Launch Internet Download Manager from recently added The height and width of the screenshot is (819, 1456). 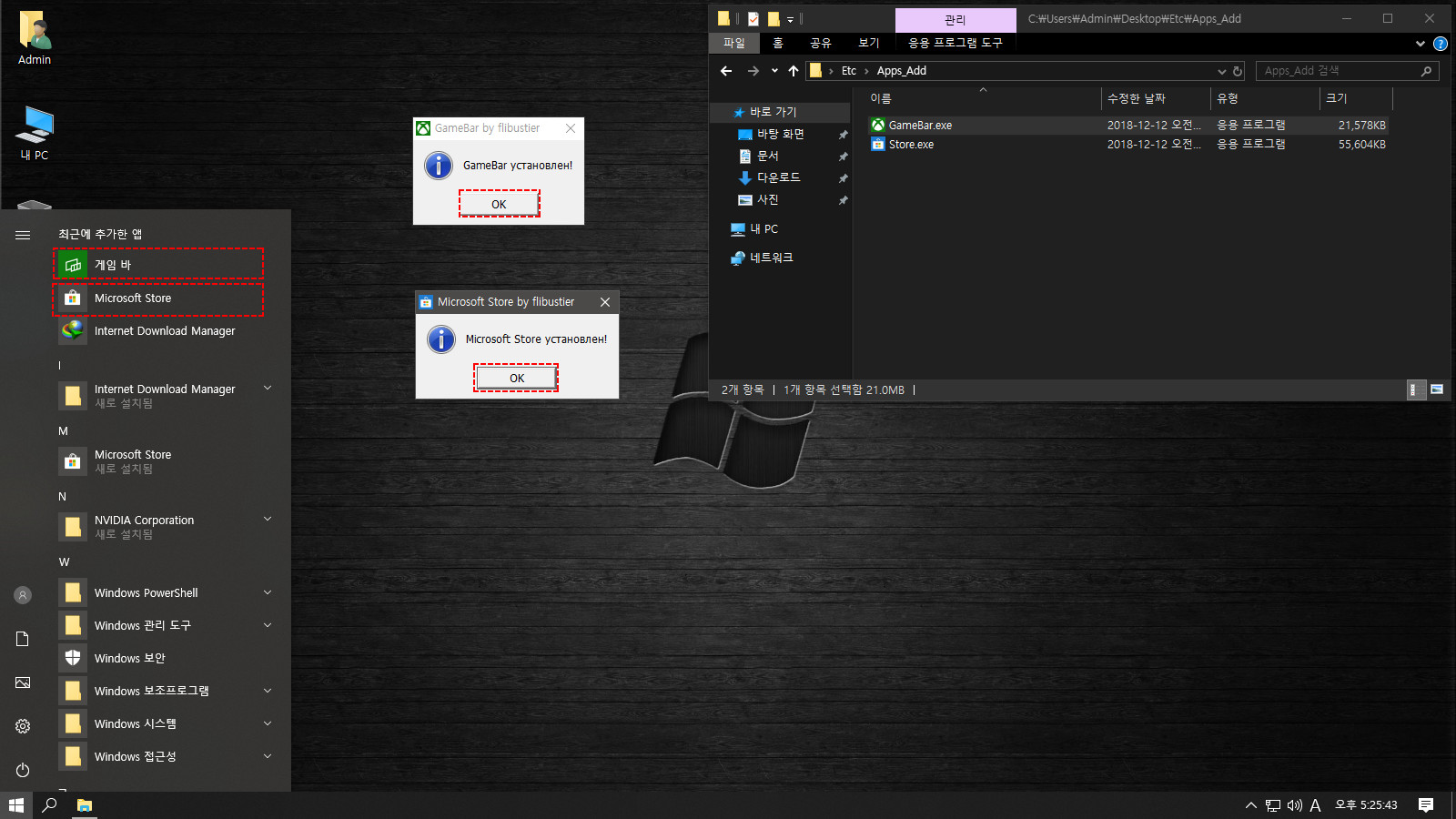point(158,331)
